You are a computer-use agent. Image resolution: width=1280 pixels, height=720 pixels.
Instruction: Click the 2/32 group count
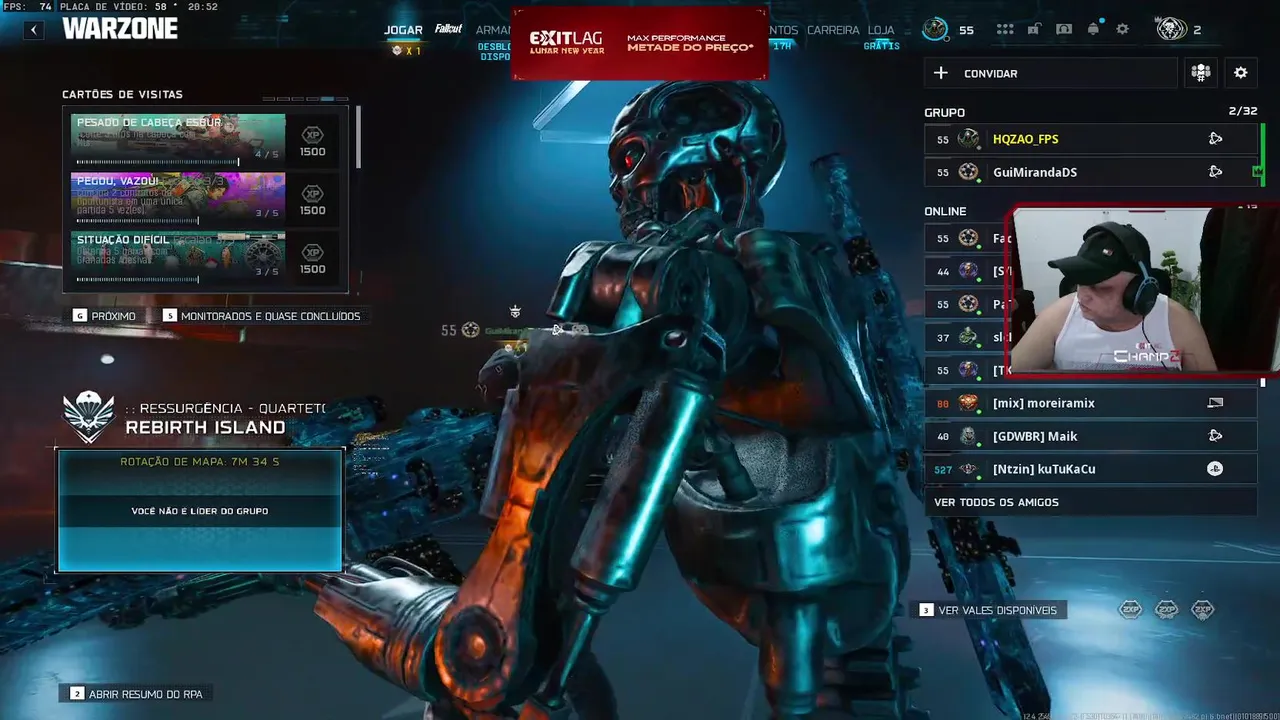point(1243,111)
